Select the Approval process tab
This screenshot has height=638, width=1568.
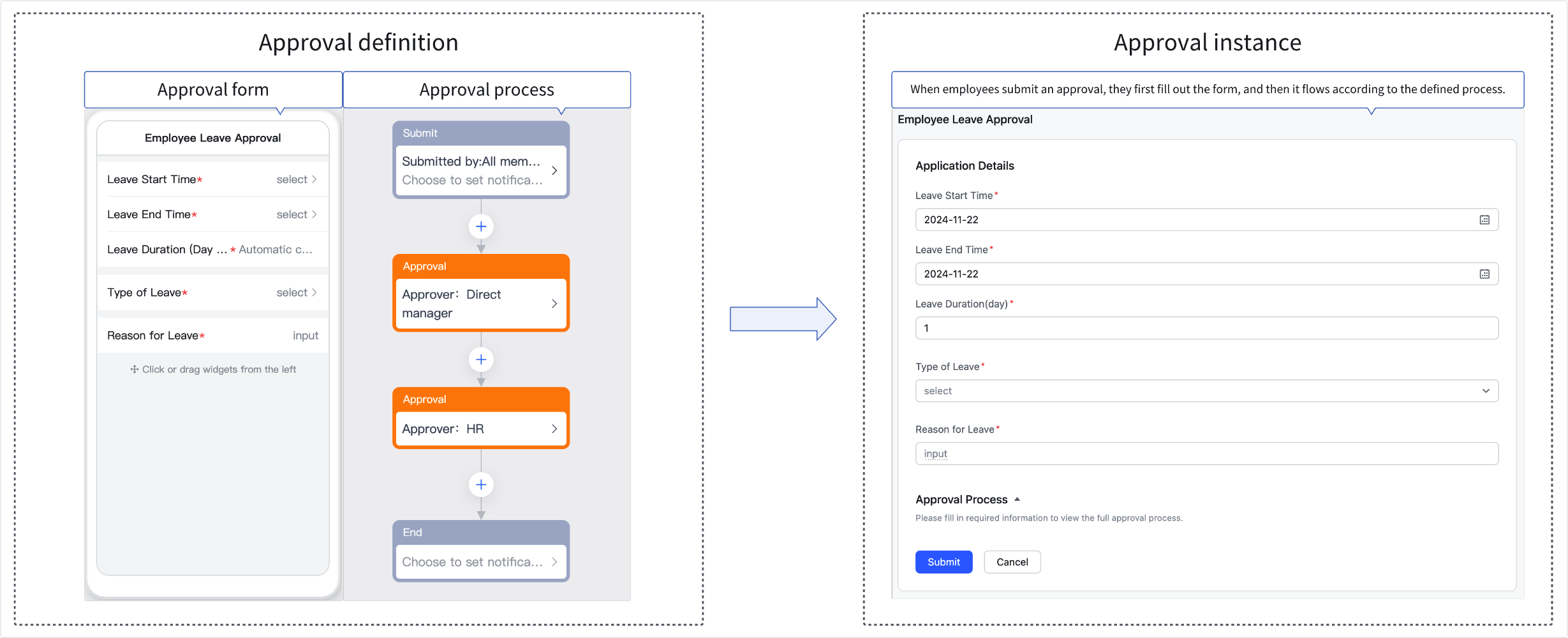click(x=486, y=90)
